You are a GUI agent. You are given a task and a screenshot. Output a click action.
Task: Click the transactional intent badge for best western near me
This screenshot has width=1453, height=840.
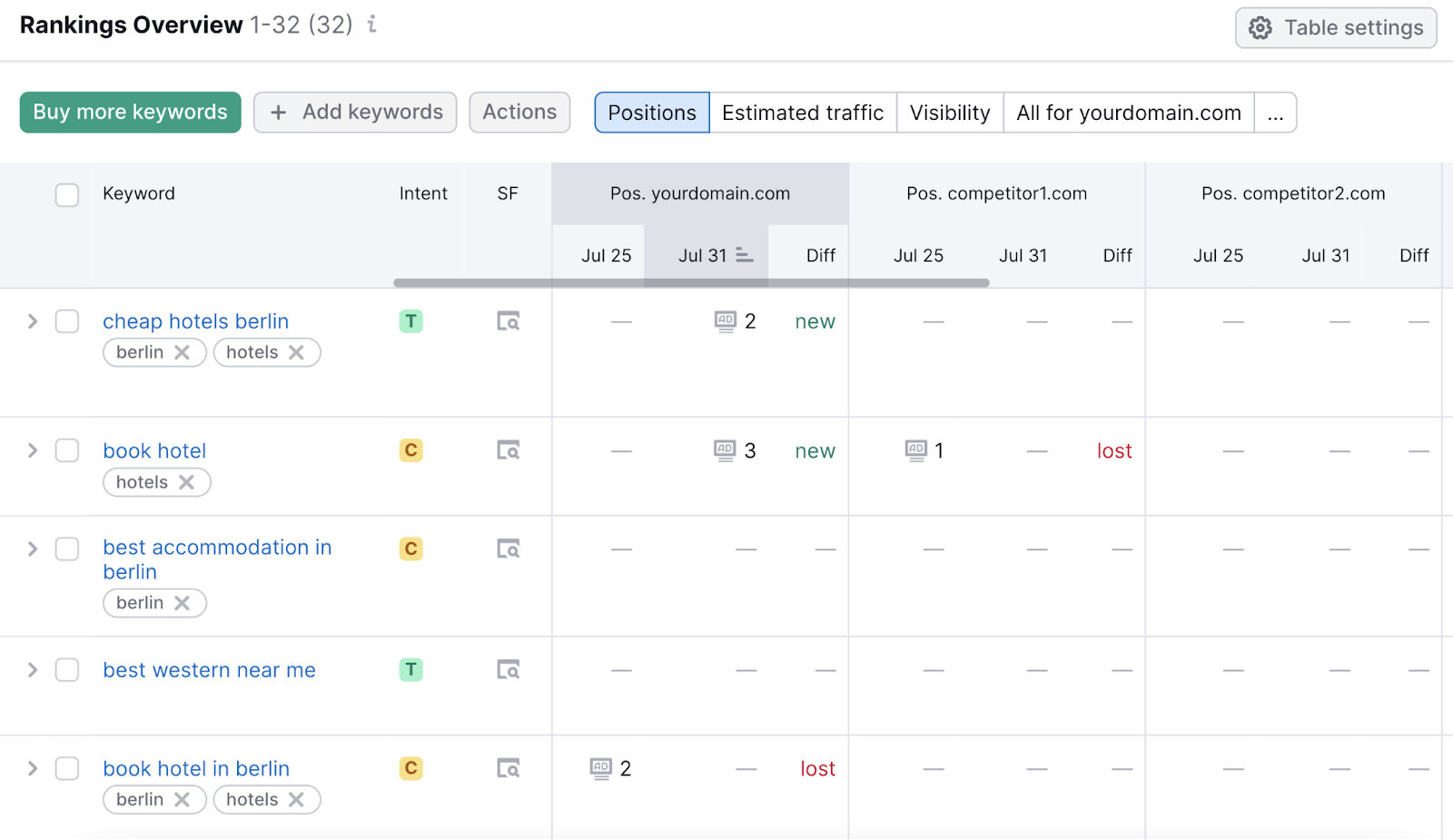pyautogui.click(x=411, y=669)
